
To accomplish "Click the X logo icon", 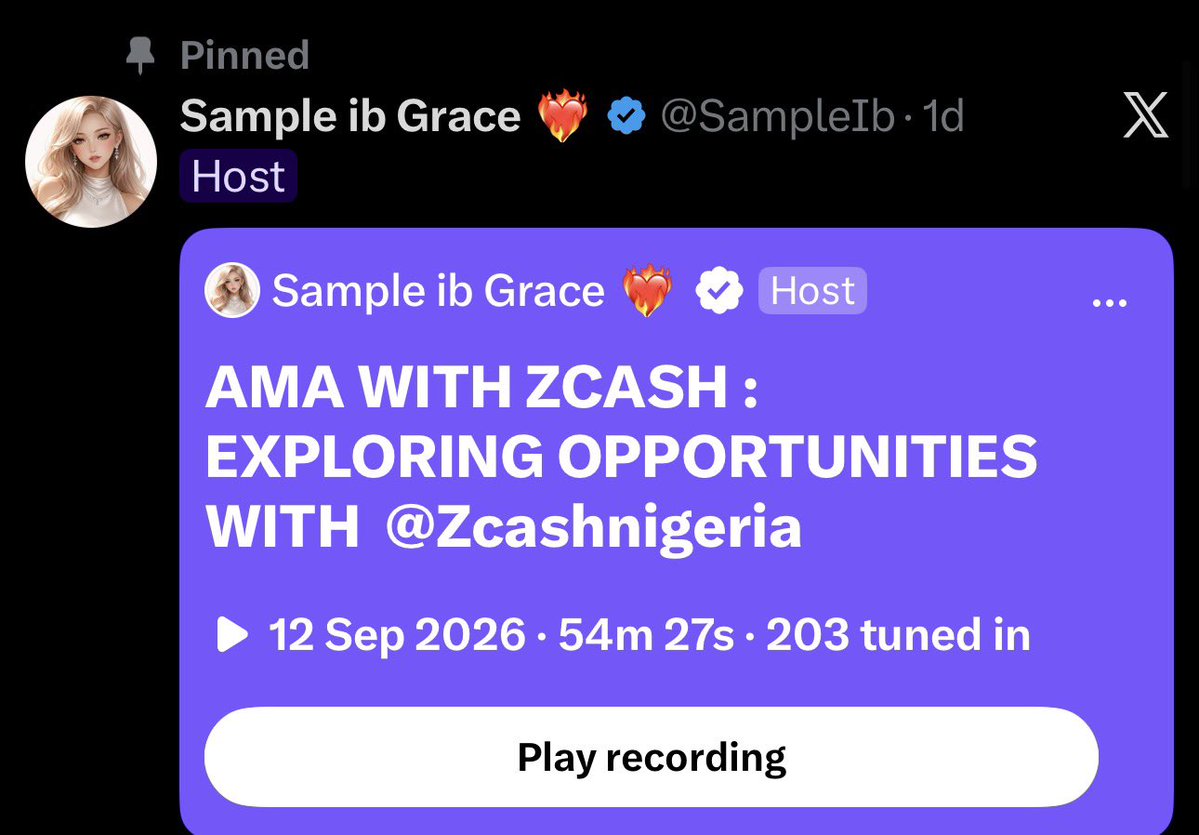I will click(x=1145, y=115).
